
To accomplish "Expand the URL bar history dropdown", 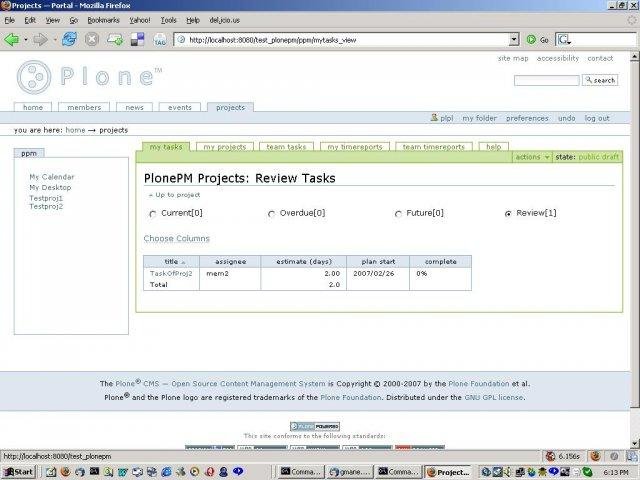I will (x=514, y=40).
